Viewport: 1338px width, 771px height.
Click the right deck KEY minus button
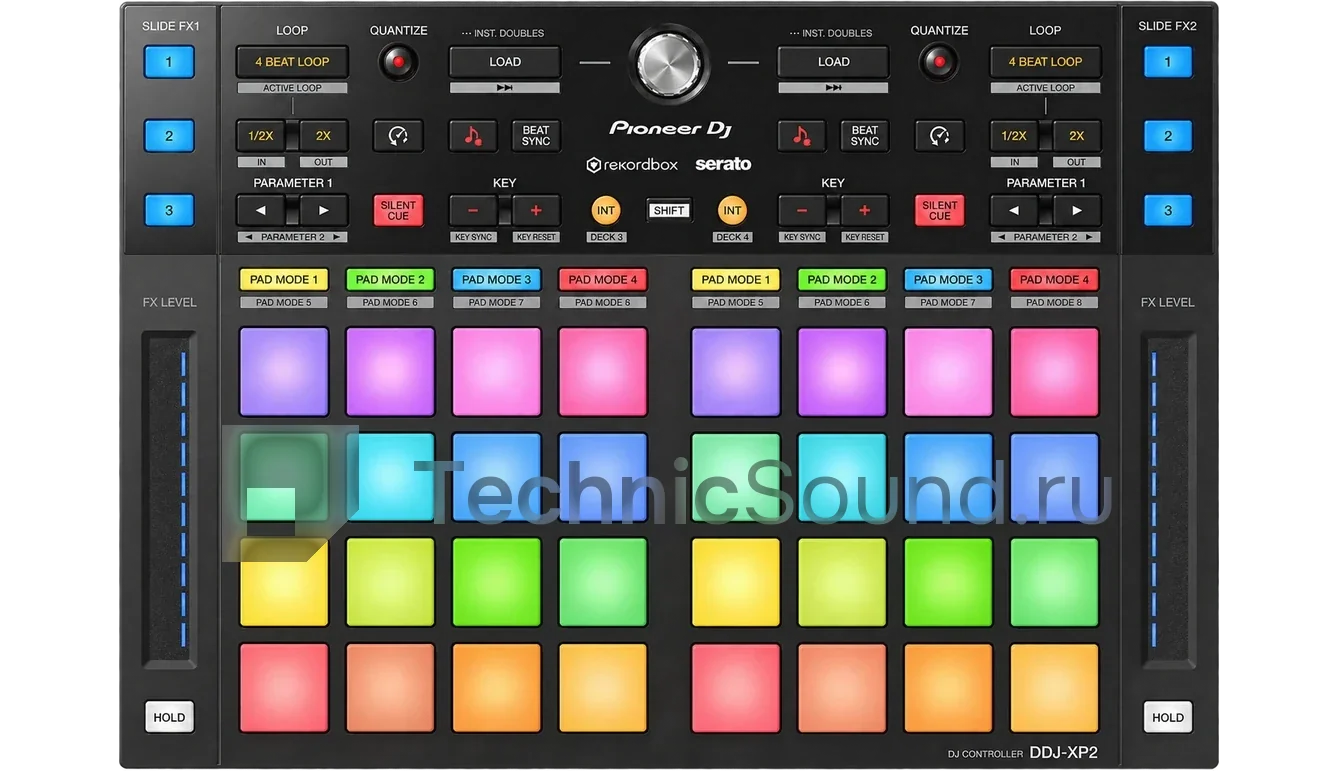[x=802, y=210]
